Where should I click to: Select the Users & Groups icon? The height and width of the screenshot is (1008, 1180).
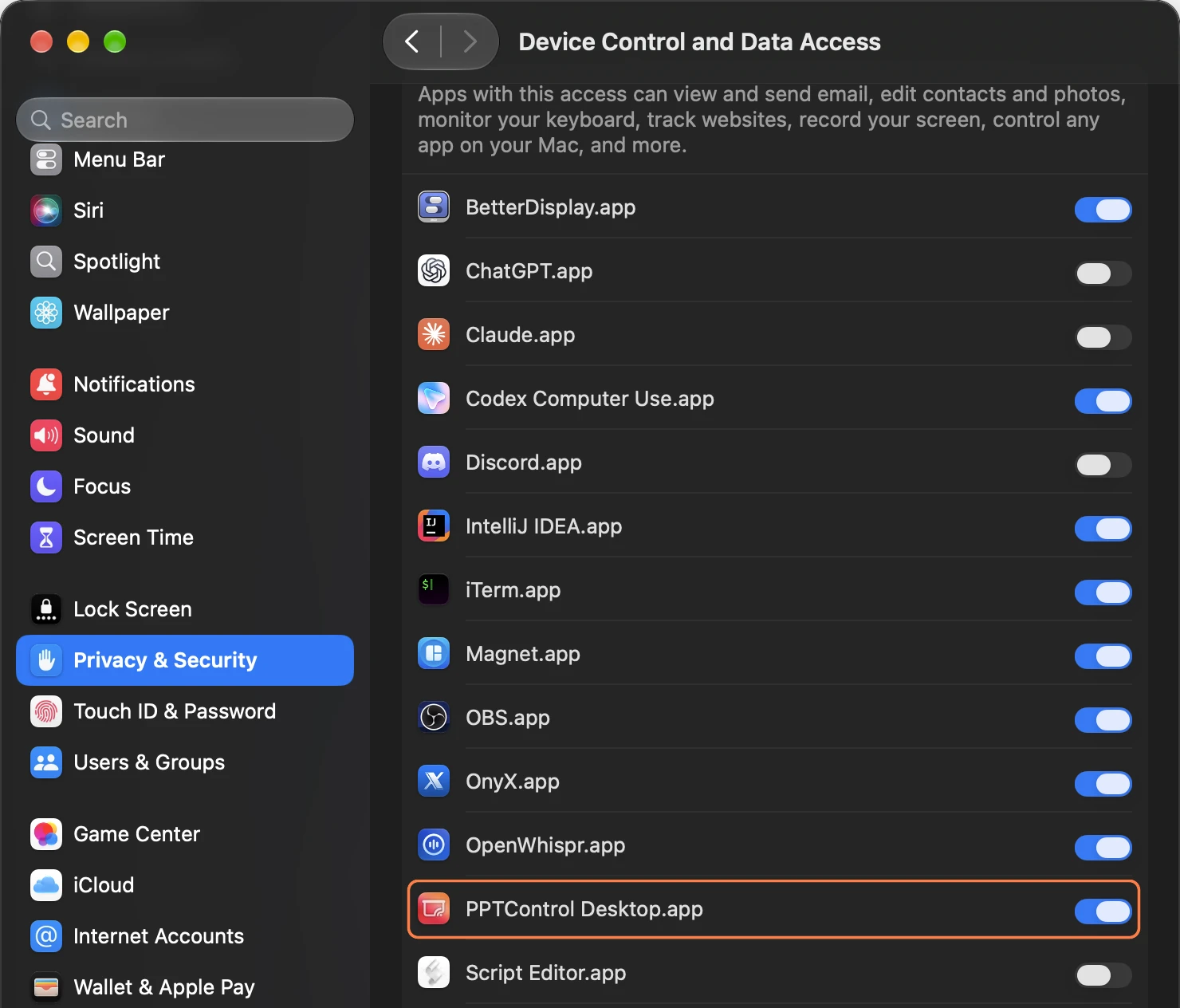(x=46, y=762)
